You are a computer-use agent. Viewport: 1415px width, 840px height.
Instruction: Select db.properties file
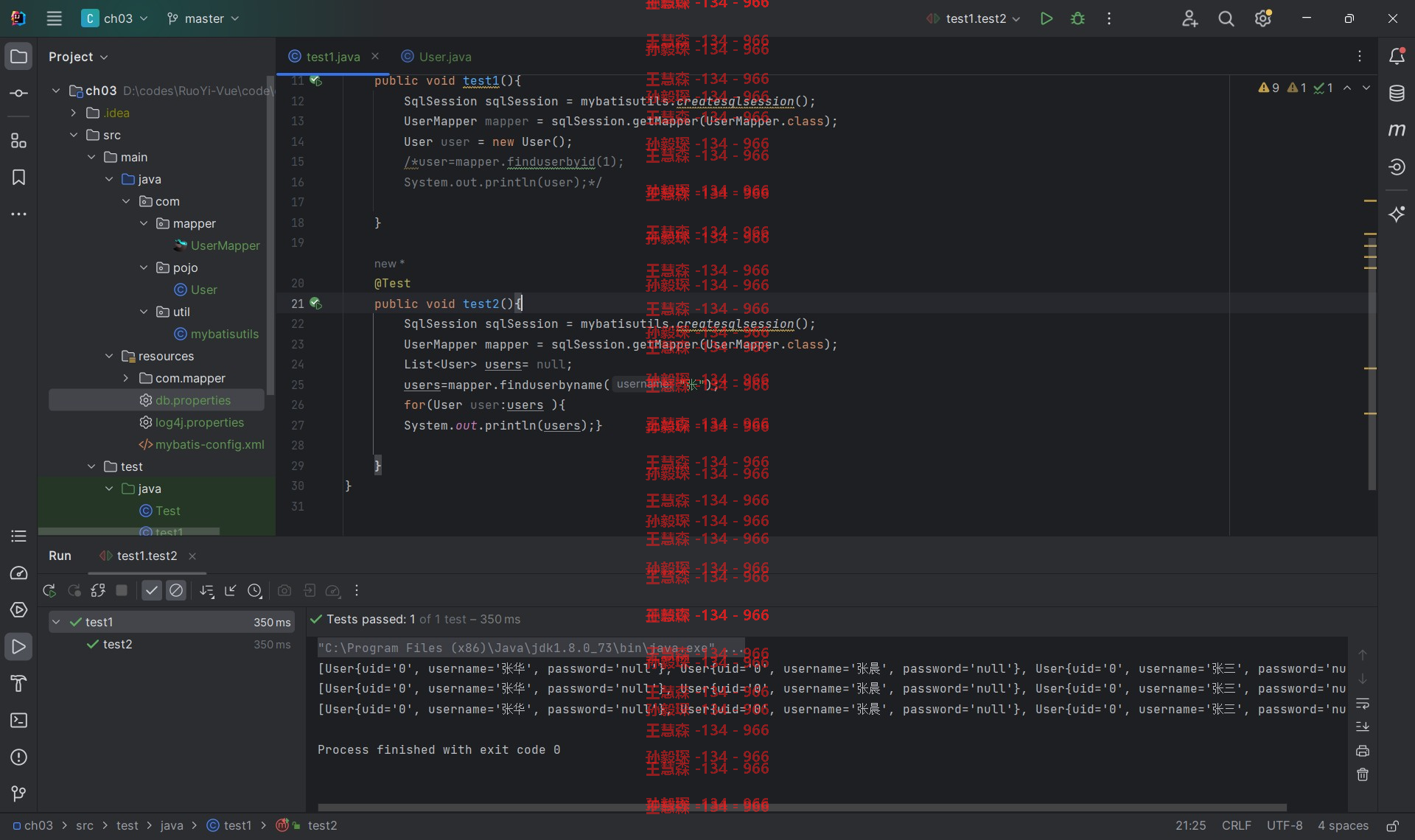coord(156,400)
